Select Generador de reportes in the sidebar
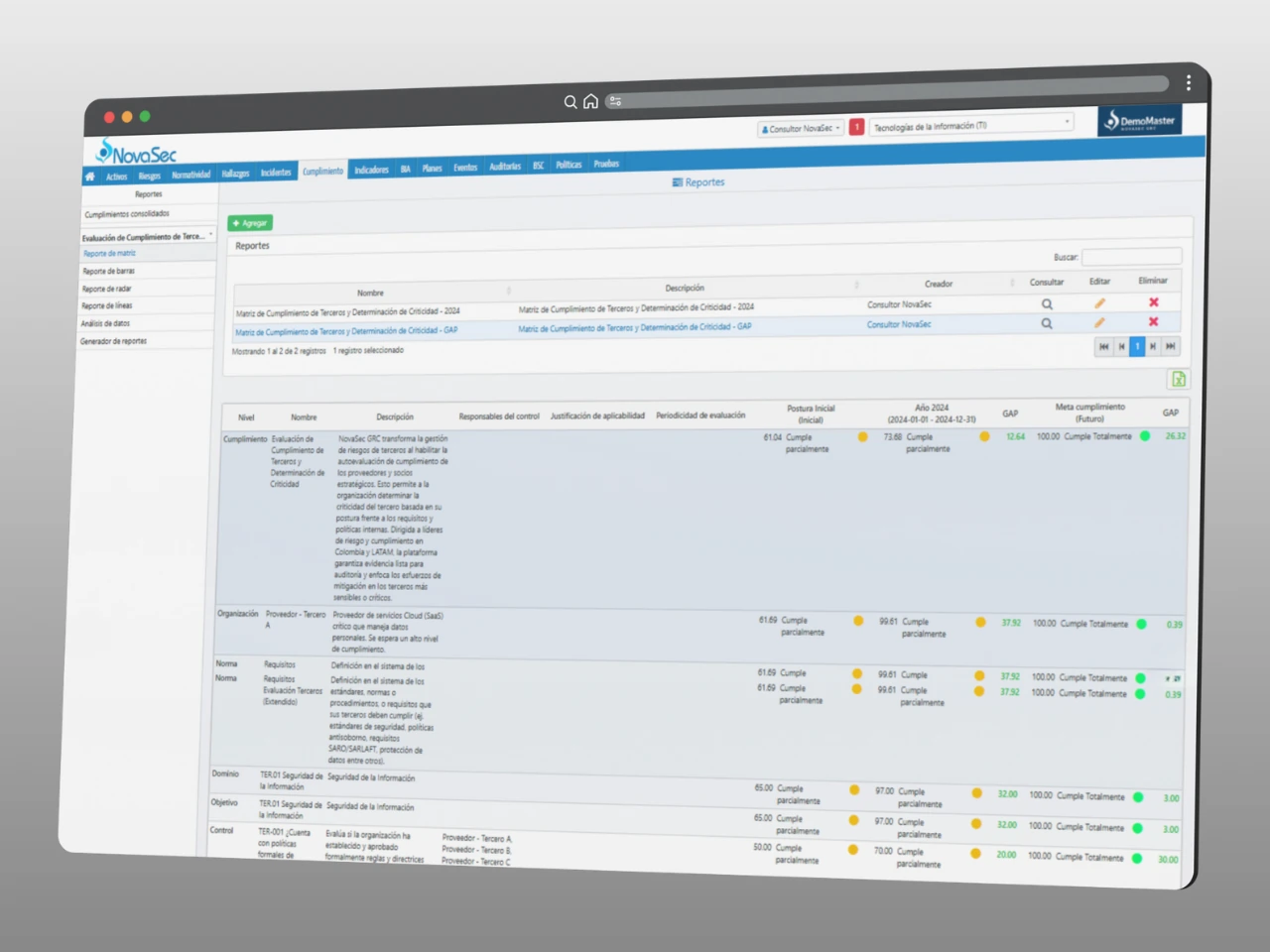 coord(113,341)
